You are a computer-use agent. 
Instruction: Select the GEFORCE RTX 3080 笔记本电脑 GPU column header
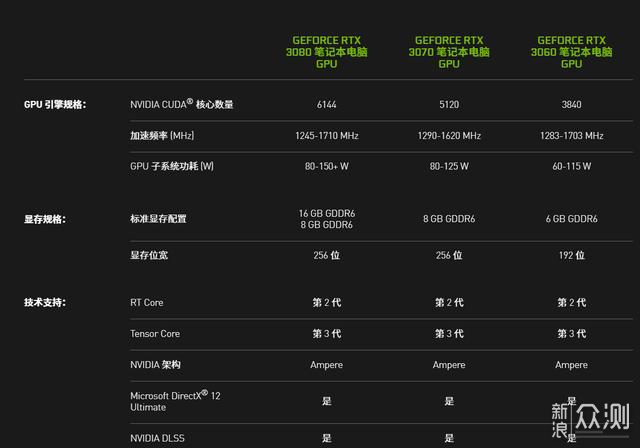tap(327, 52)
